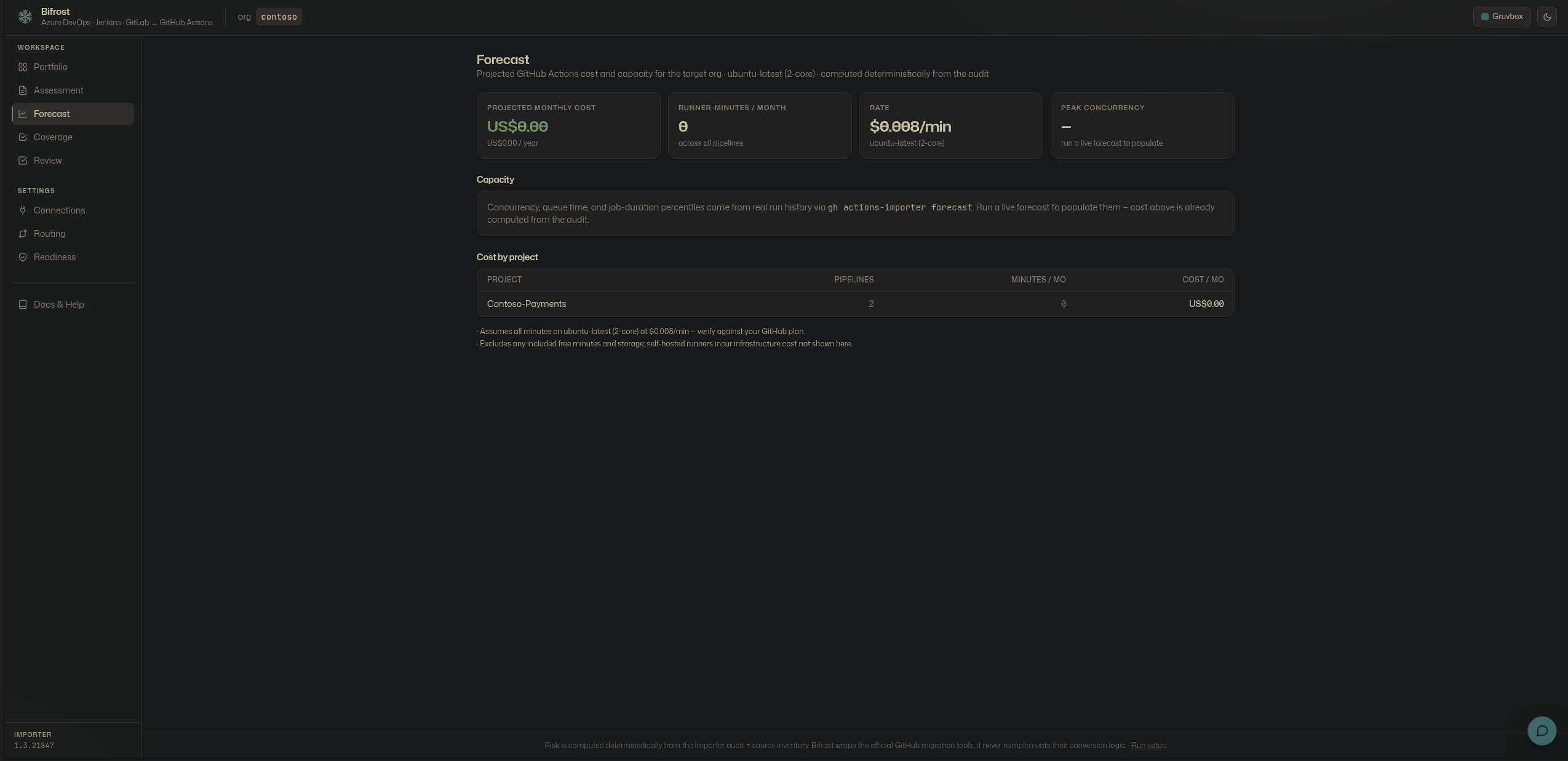Click the Forecast page heading
This screenshot has width=1568, height=761.
pyautogui.click(x=503, y=60)
